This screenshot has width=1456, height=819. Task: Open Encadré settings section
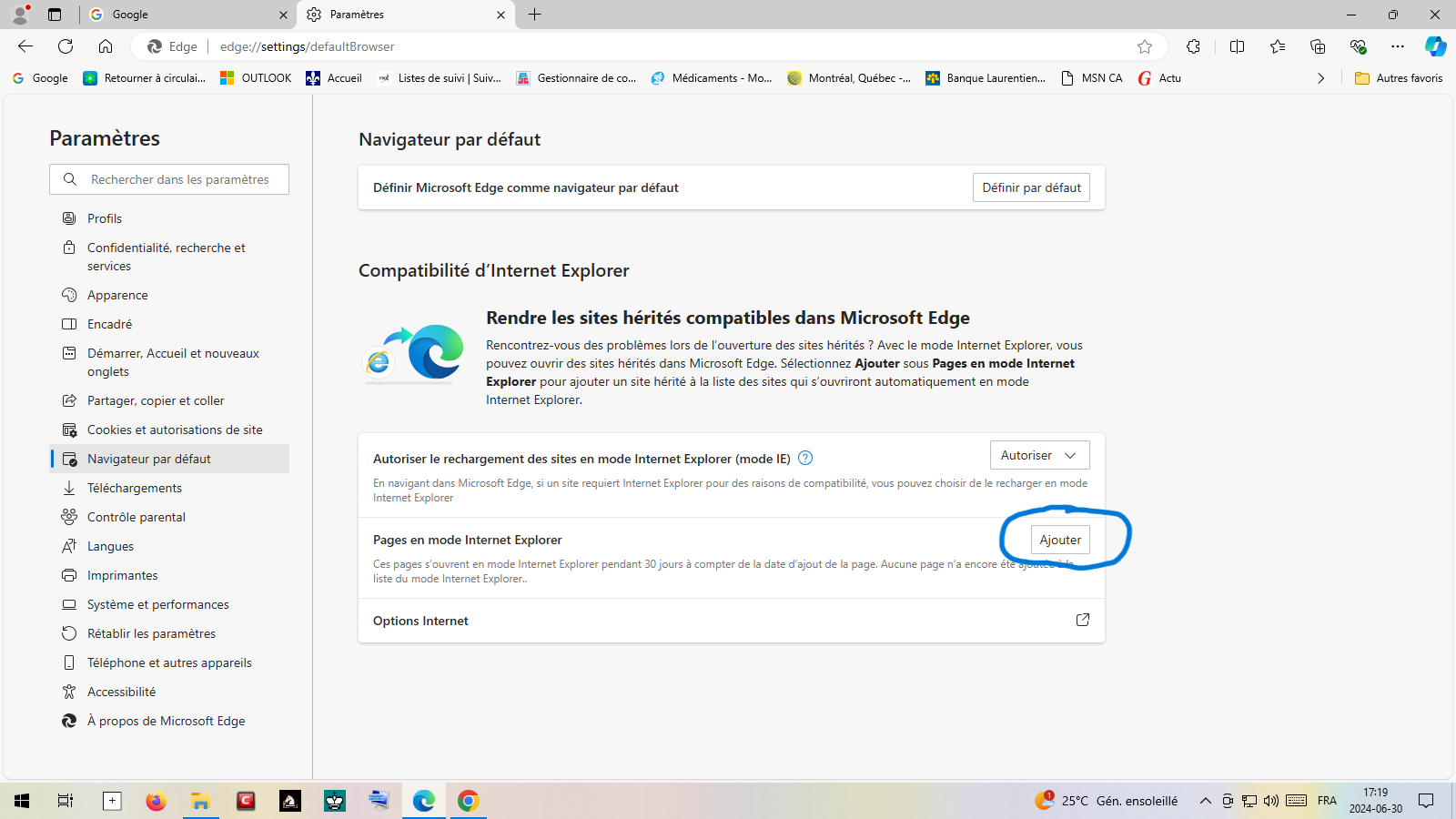(x=169, y=324)
